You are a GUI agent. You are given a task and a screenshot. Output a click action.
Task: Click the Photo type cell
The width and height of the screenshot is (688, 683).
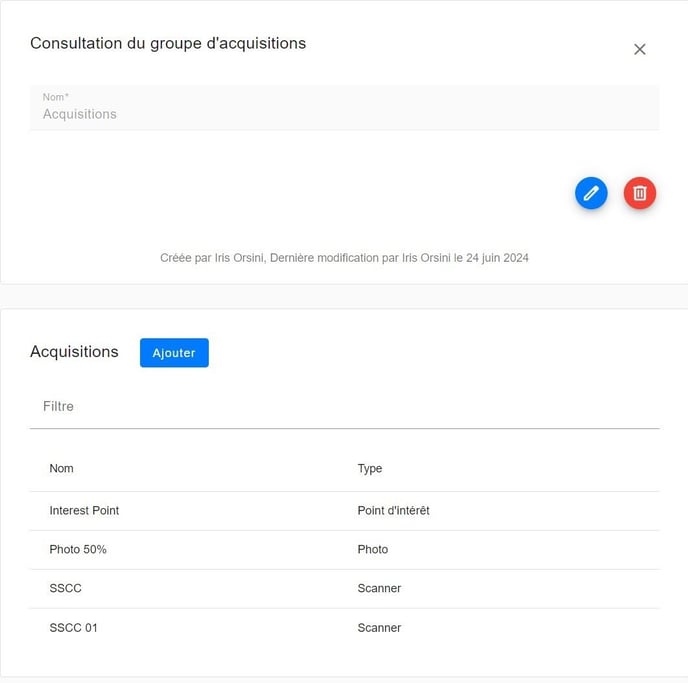(372, 549)
